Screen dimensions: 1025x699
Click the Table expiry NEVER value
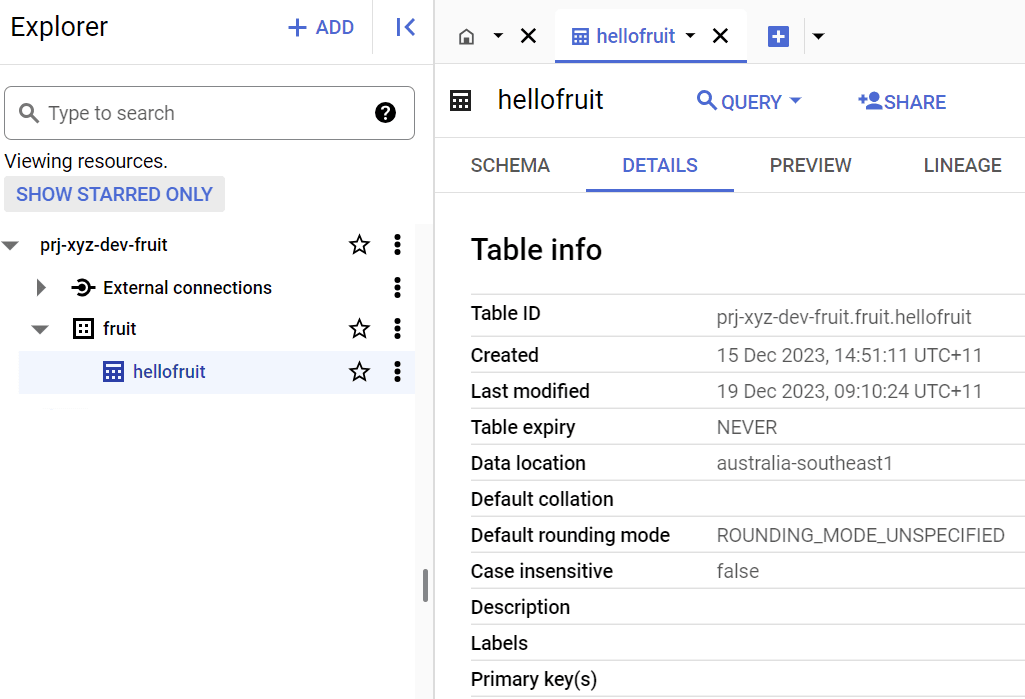(747, 428)
